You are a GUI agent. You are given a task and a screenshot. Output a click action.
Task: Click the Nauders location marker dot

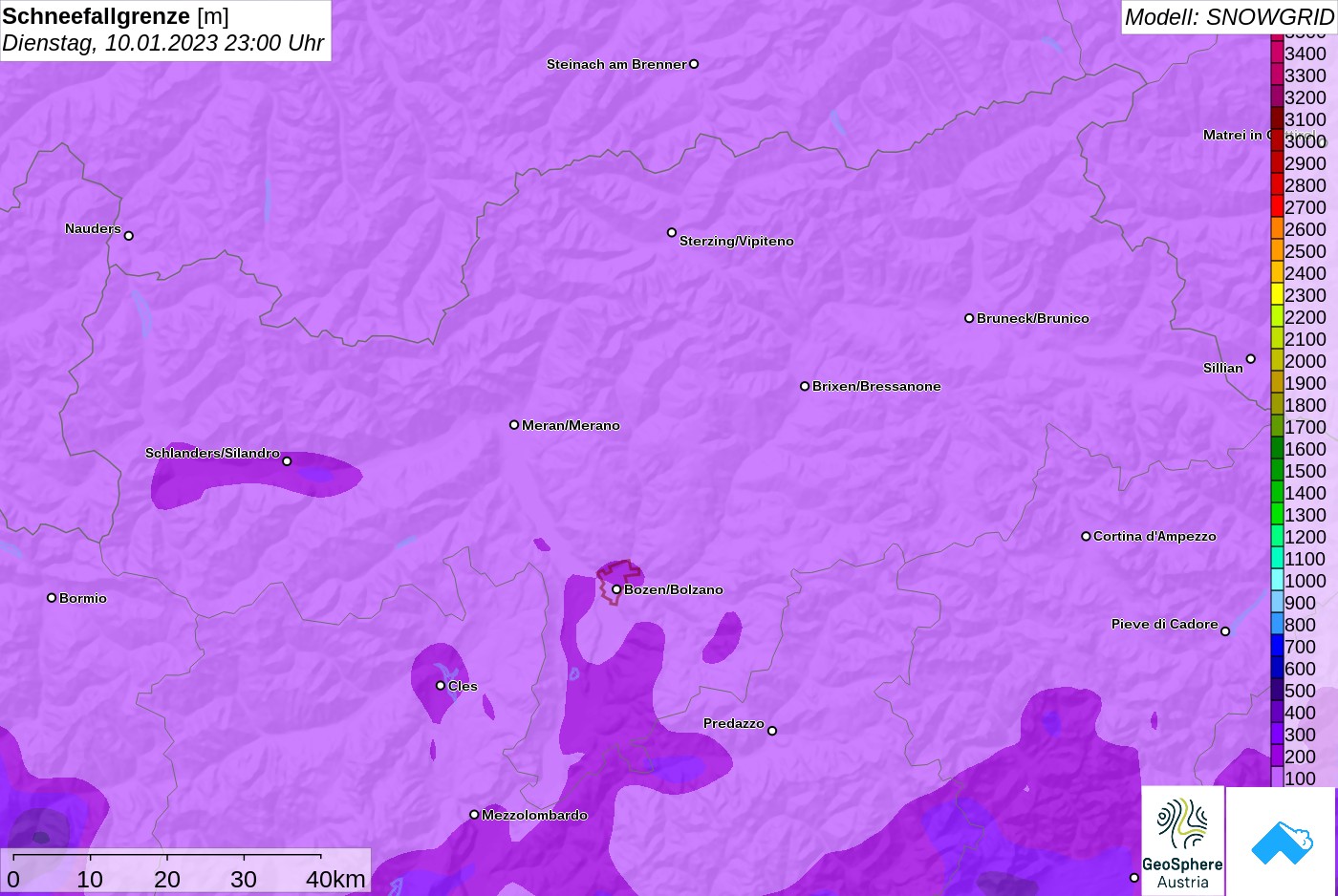tap(129, 235)
